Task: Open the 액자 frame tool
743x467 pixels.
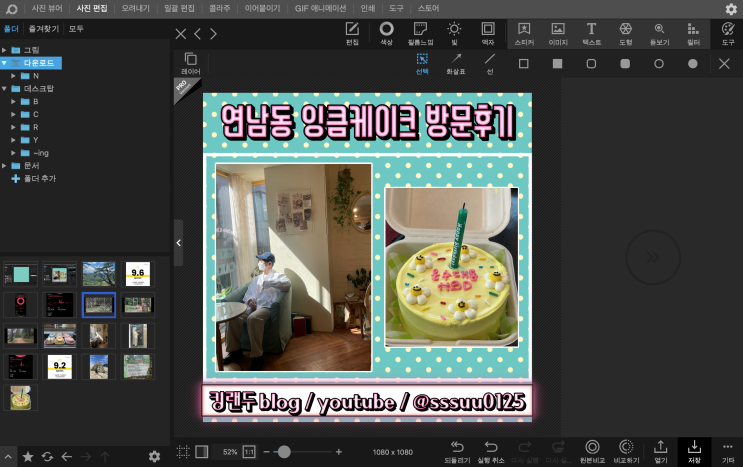Action: [488, 34]
